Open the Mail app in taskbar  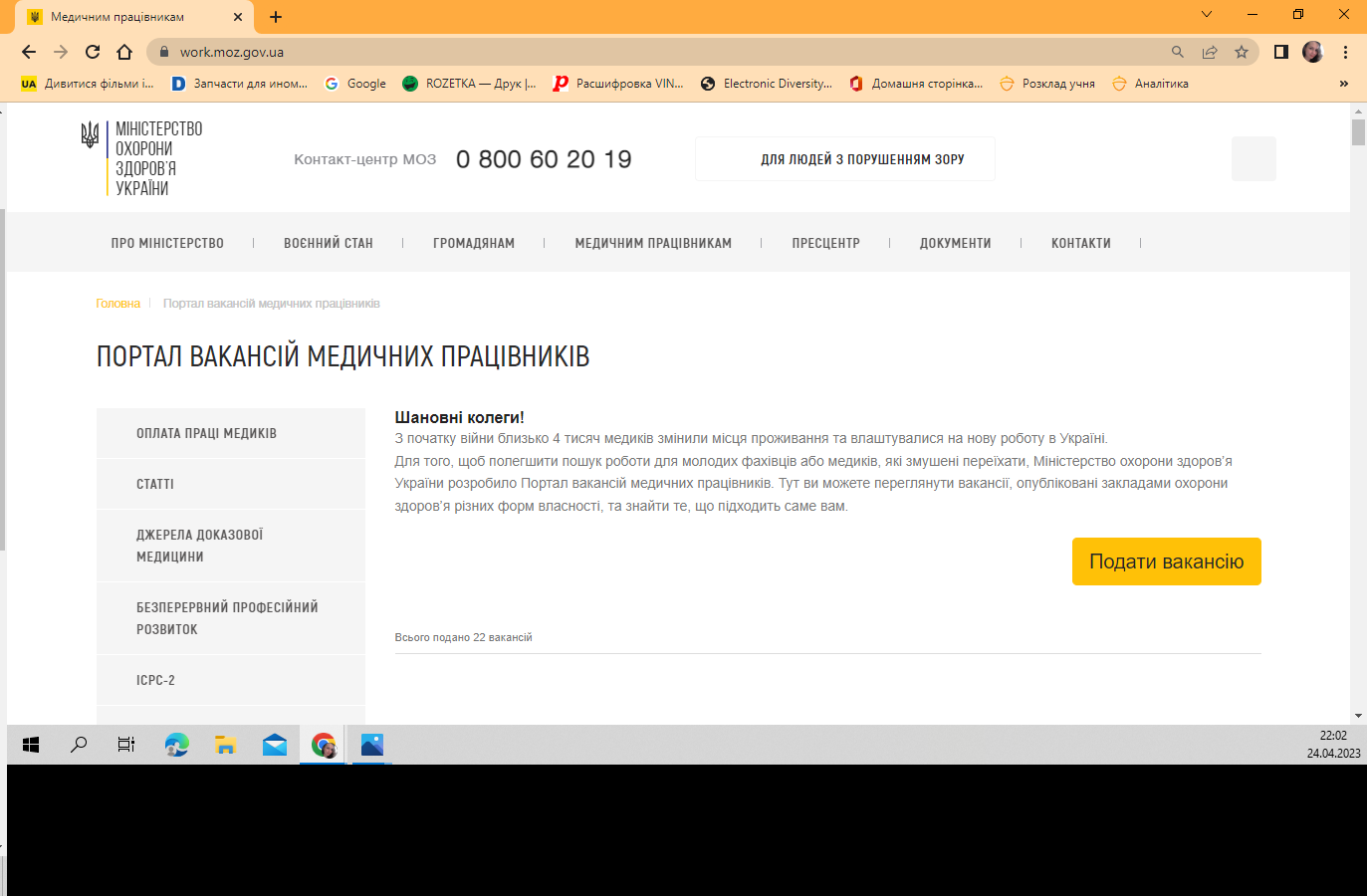click(275, 745)
